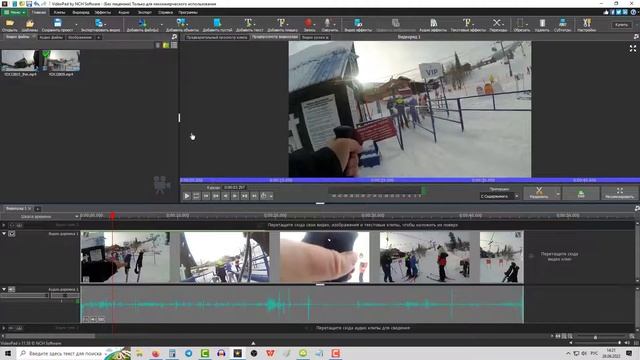640x360 pixels.
Task: Click the Subtitles icon
Action: point(562,23)
